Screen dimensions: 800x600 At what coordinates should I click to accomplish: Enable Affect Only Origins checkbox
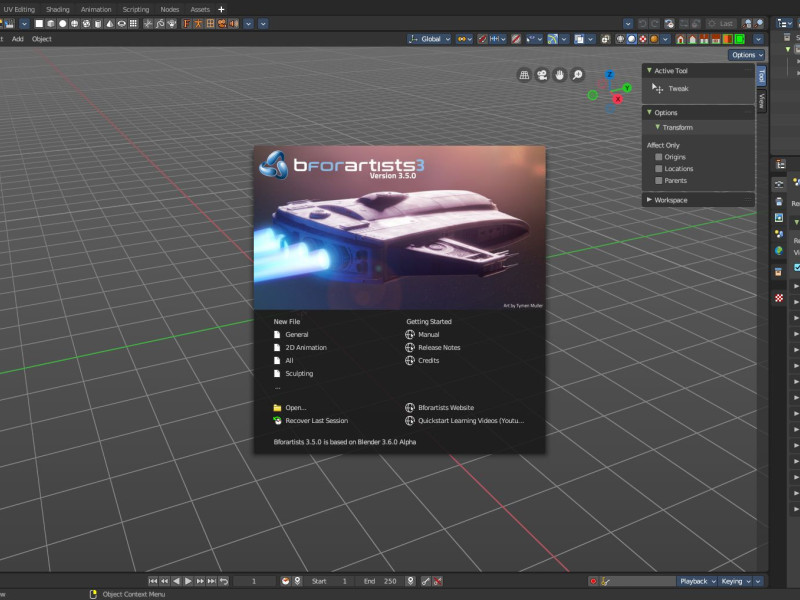[659, 157]
